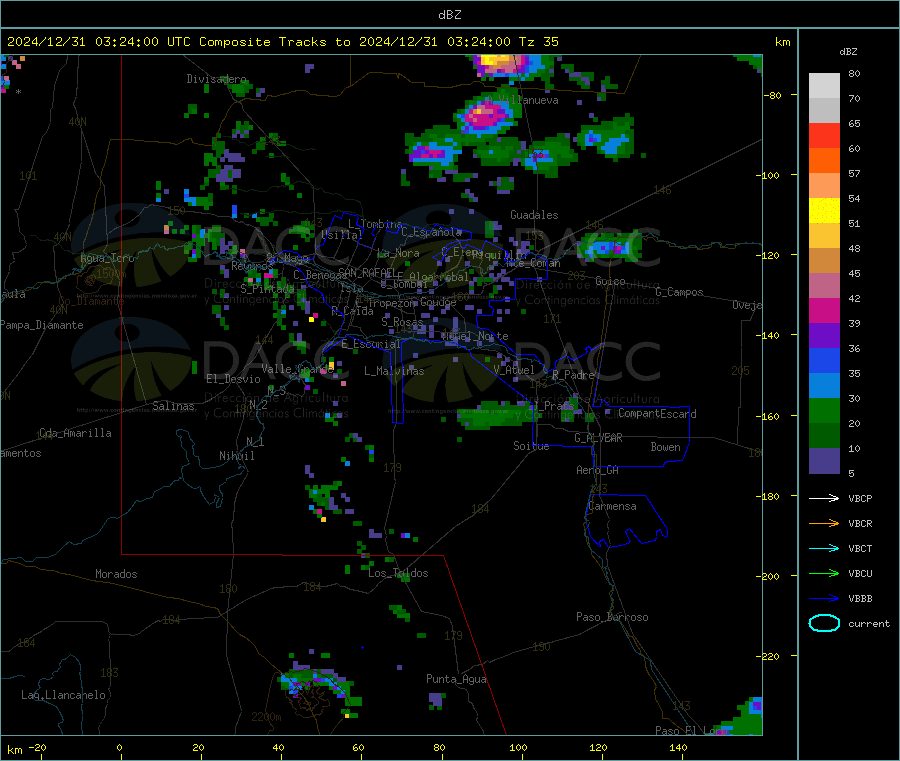The width and height of the screenshot is (900, 761).
Task: Click the Aero_GA airport label
Action: [x=597, y=470]
